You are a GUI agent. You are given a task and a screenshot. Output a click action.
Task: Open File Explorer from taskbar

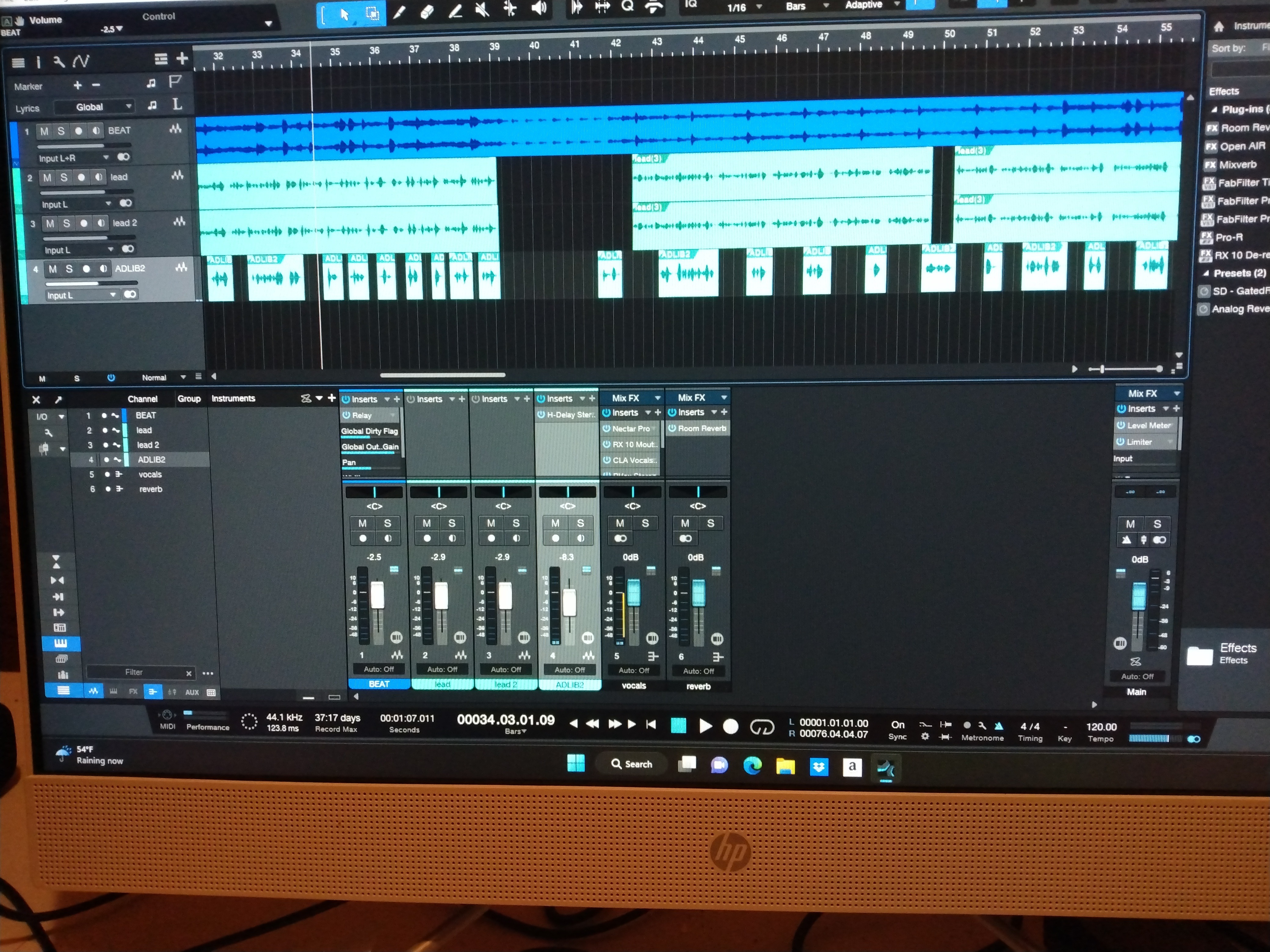click(786, 766)
